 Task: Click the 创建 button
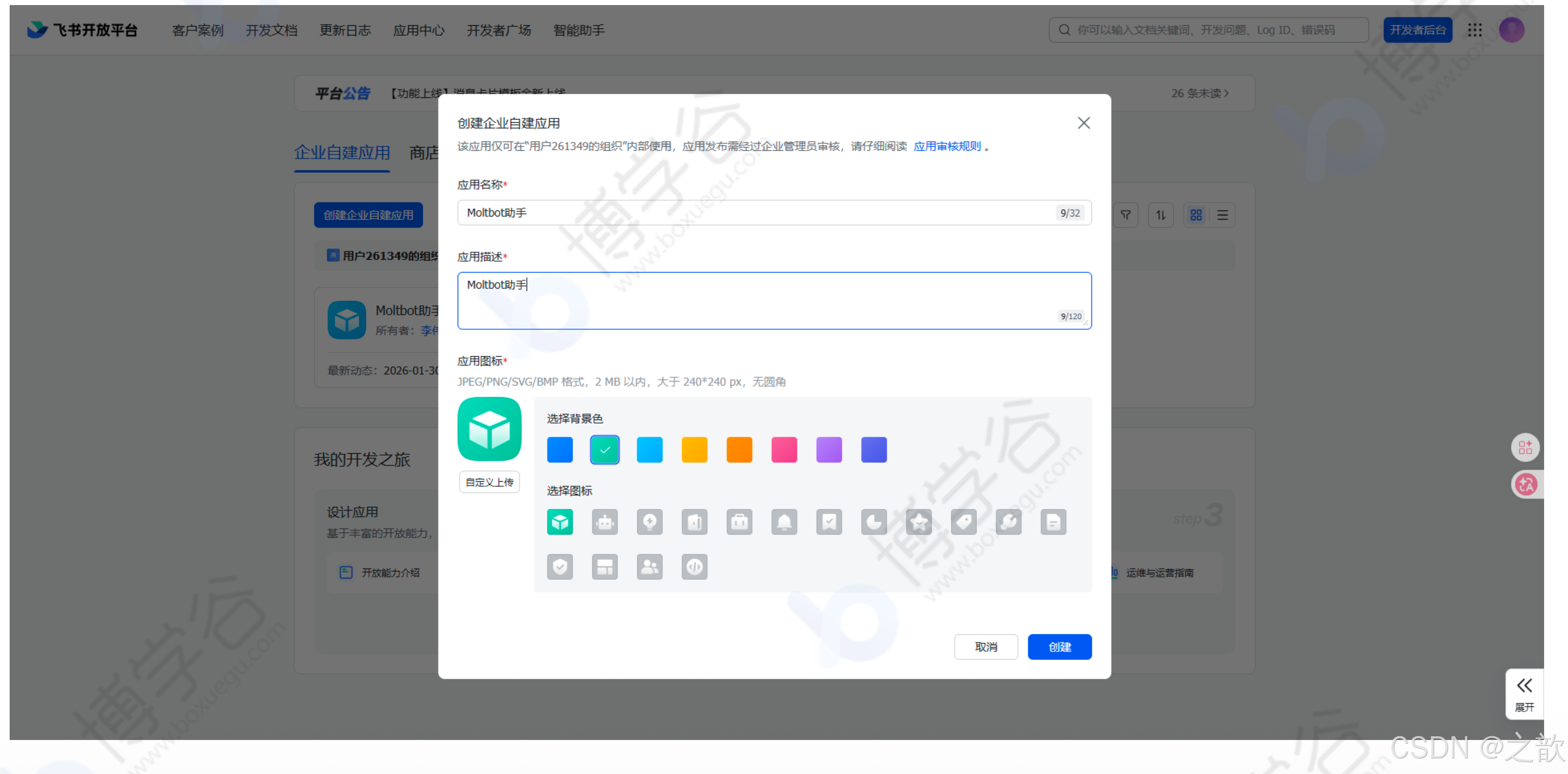click(x=1059, y=647)
